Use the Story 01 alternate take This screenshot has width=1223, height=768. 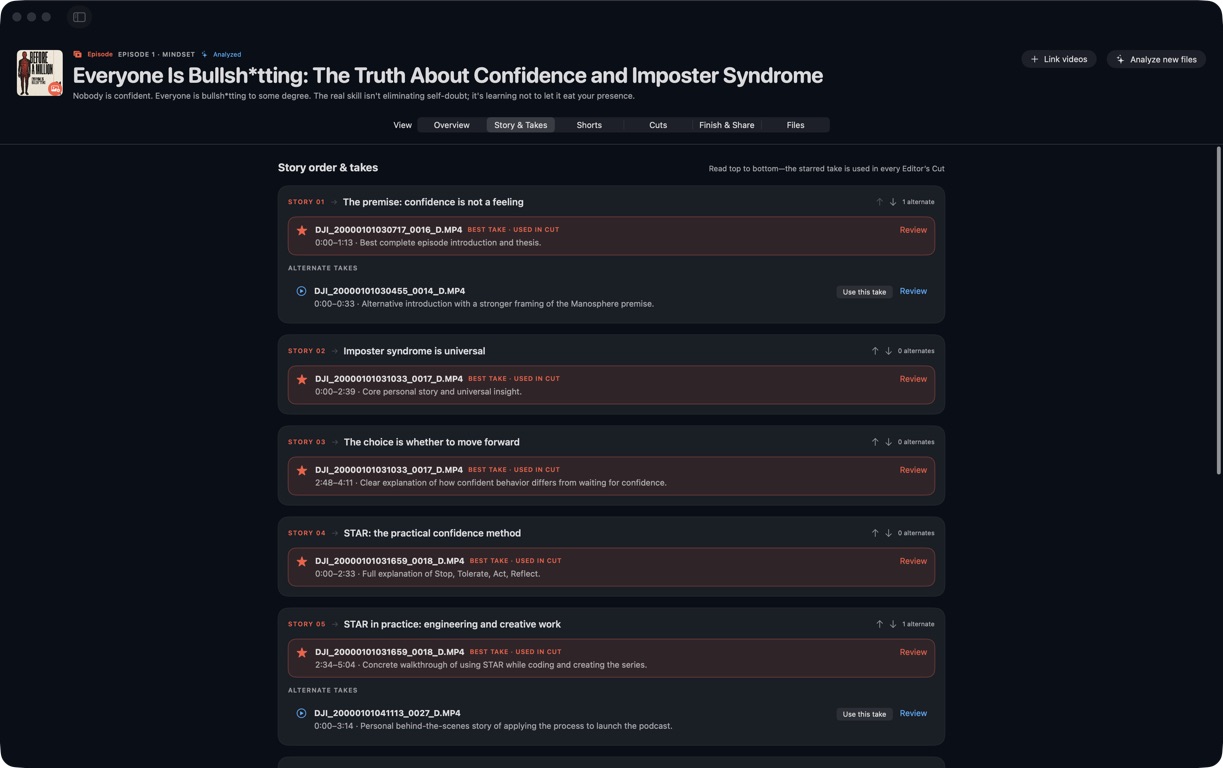[864, 292]
